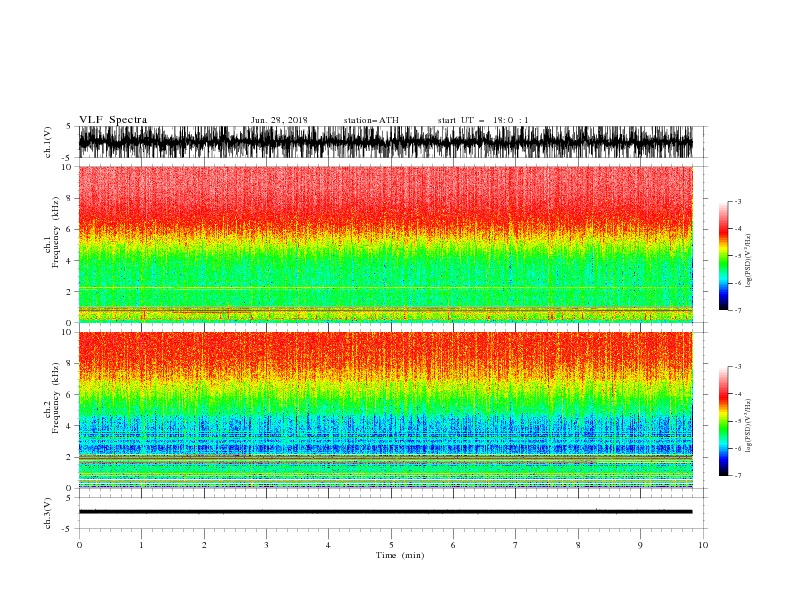Click the time axis tick label "7"
Image resolution: width=792 pixels, height=612 pixels.
[516, 545]
